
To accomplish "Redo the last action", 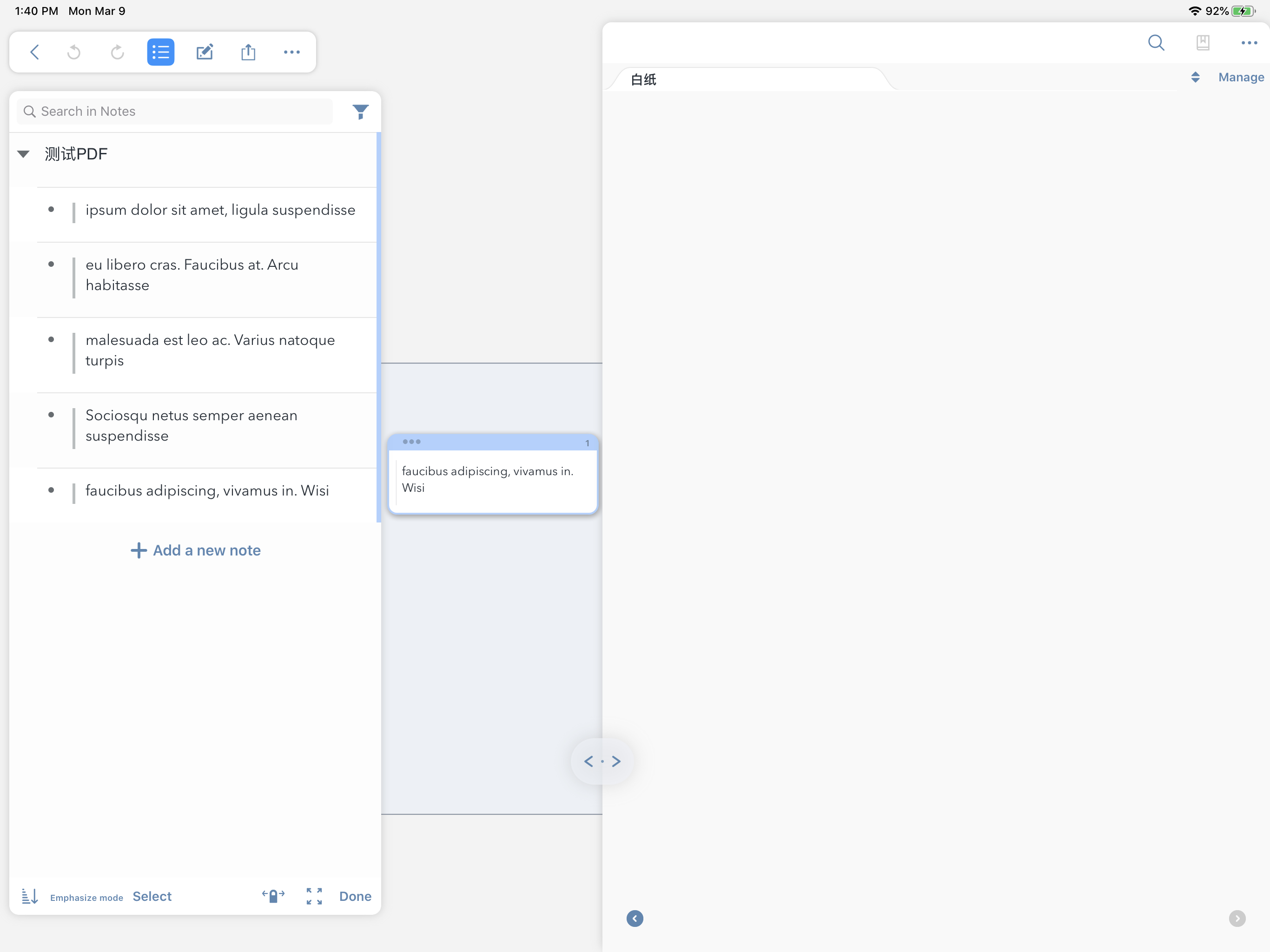I will point(118,52).
